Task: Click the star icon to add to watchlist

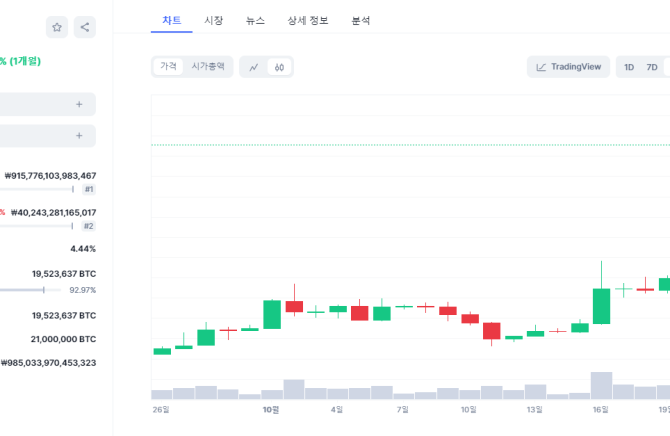Action: [x=58, y=27]
